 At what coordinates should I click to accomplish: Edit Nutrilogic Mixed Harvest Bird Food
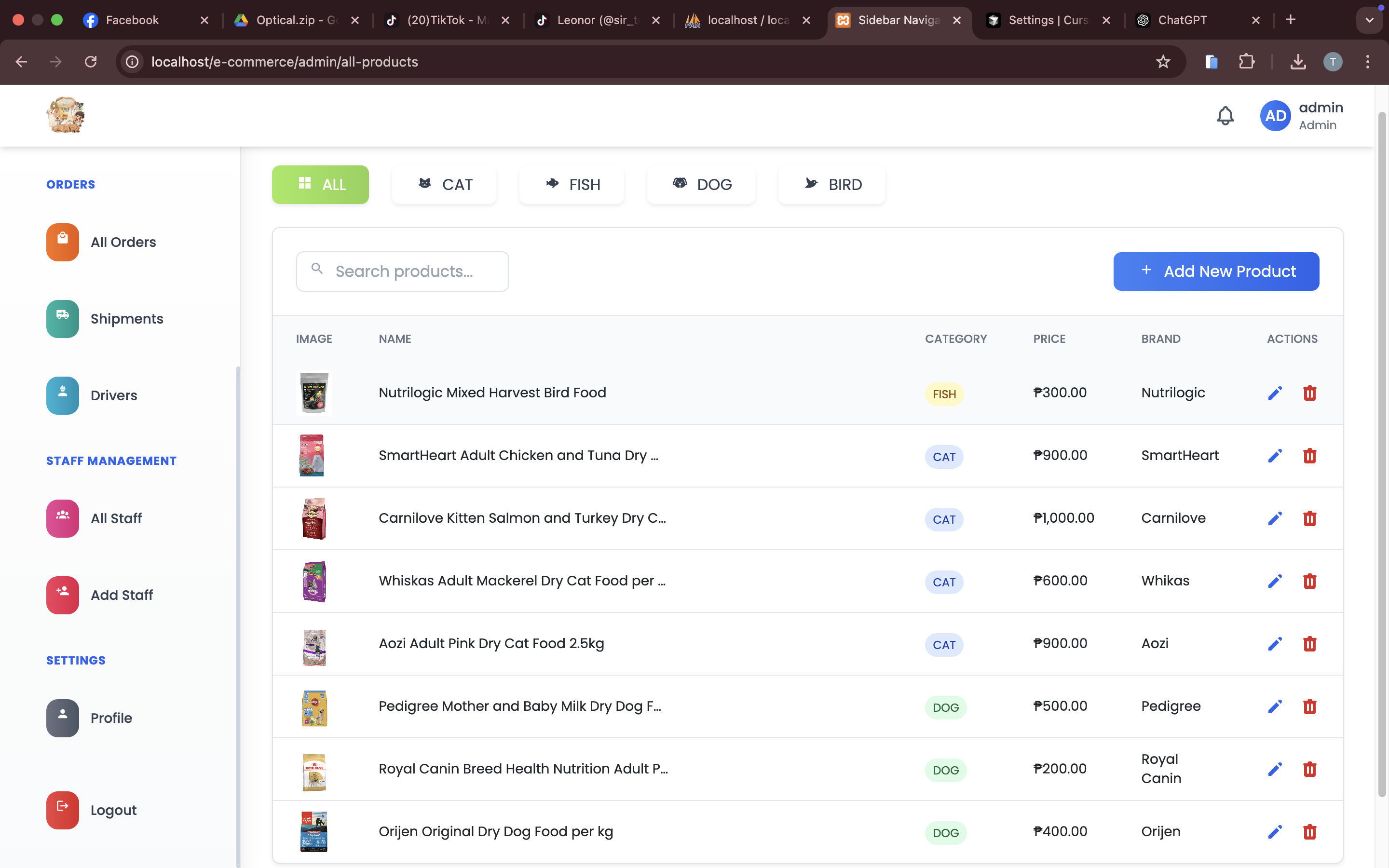(1275, 393)
